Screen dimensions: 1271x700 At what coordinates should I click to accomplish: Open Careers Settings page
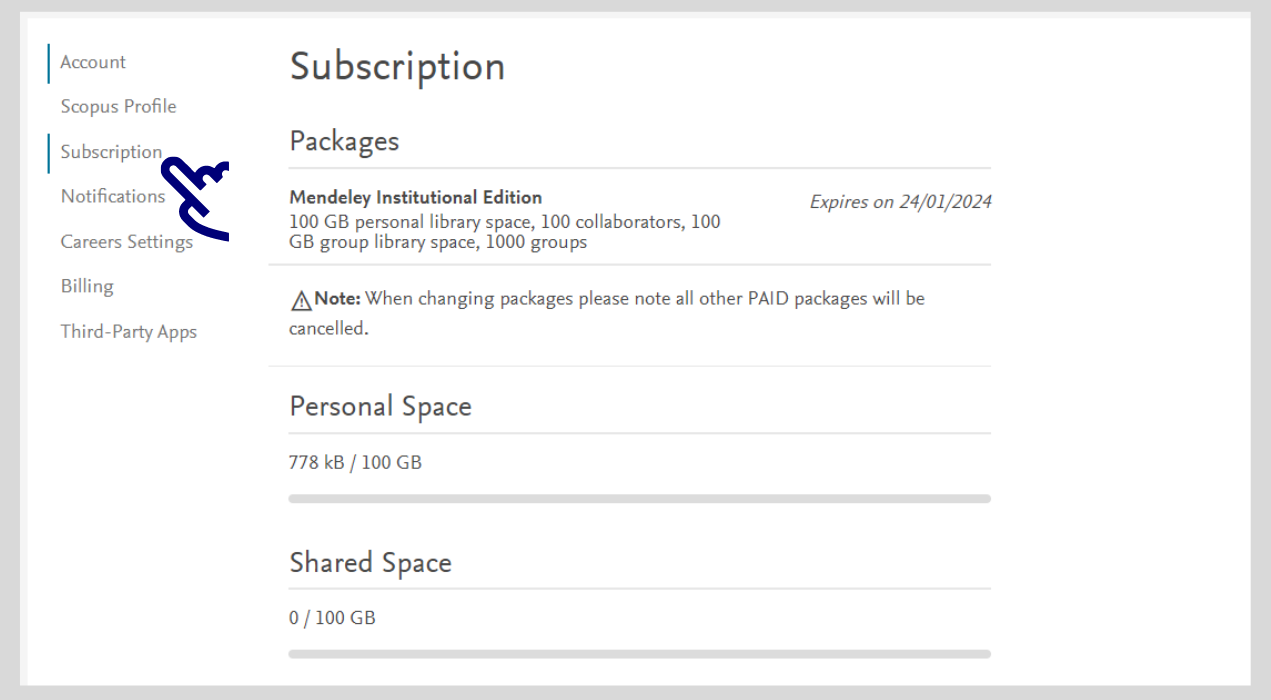pyautogui.click(x=127, y=242)
